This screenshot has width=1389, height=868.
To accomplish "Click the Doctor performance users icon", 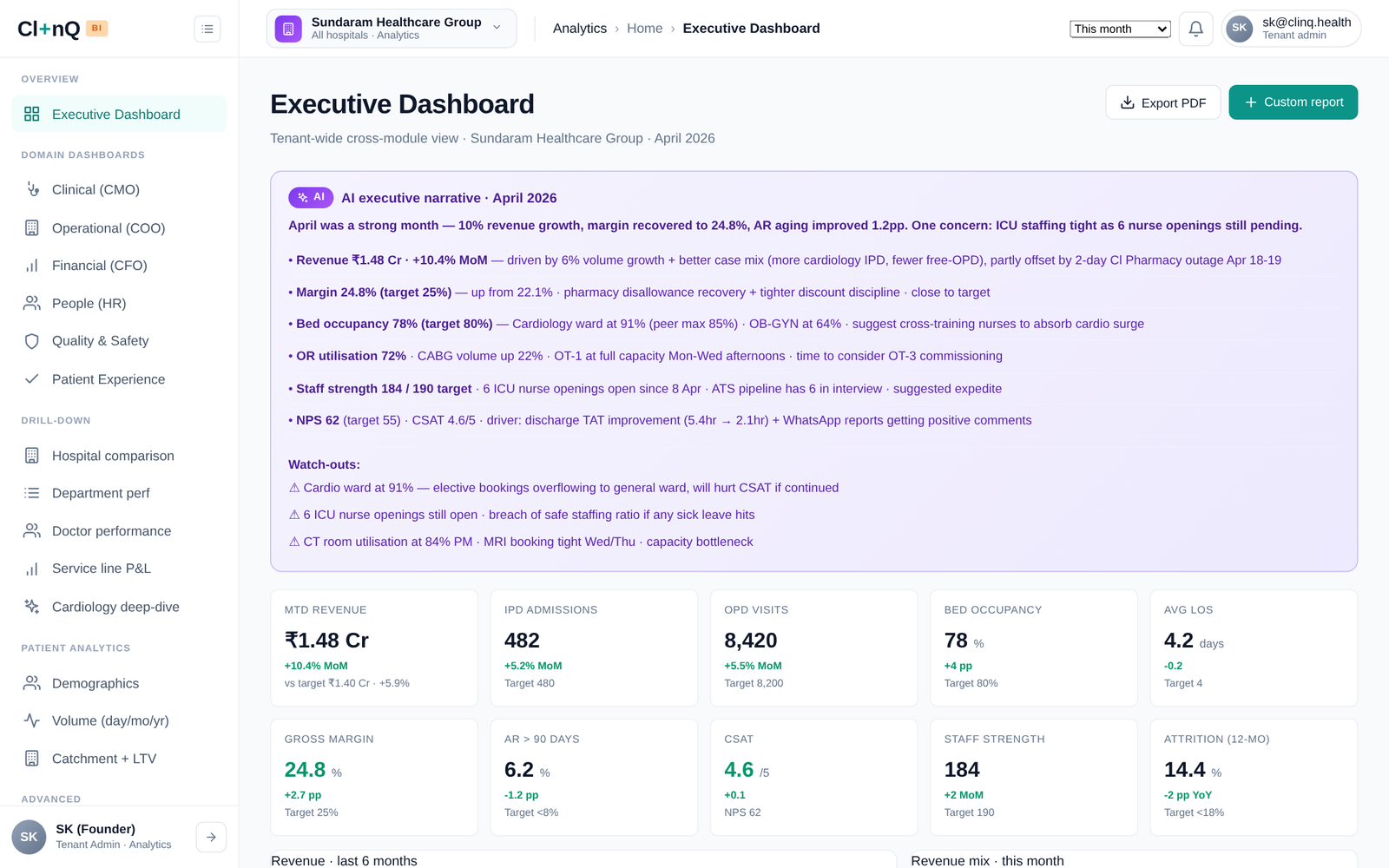I will point(32,530).
